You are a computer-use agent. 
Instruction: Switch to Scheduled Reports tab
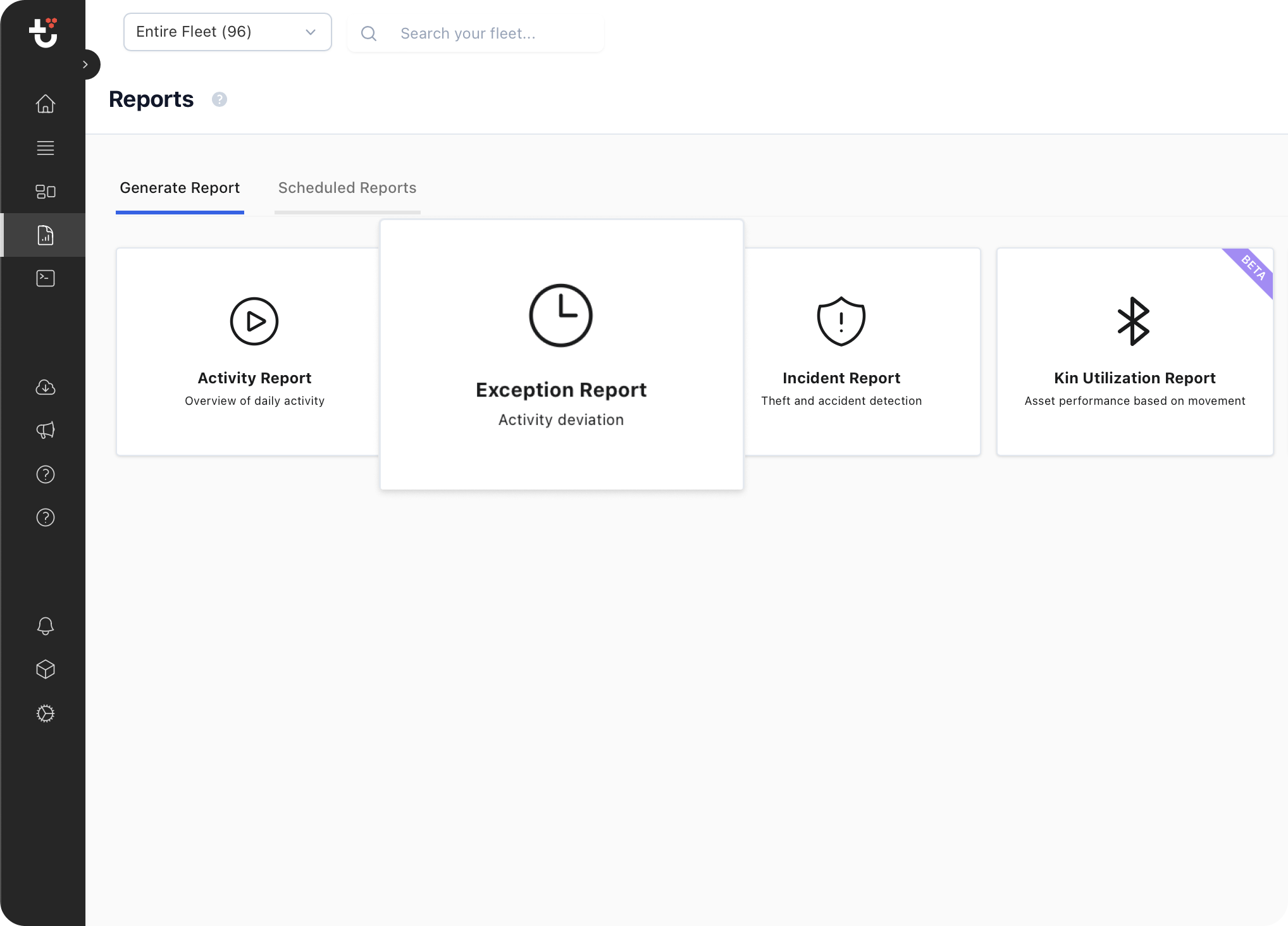coord(347,188)
